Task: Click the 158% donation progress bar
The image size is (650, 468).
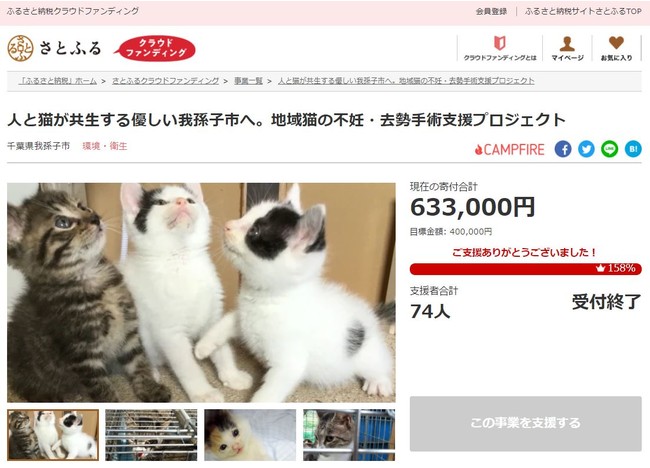Action: [526, 269]
